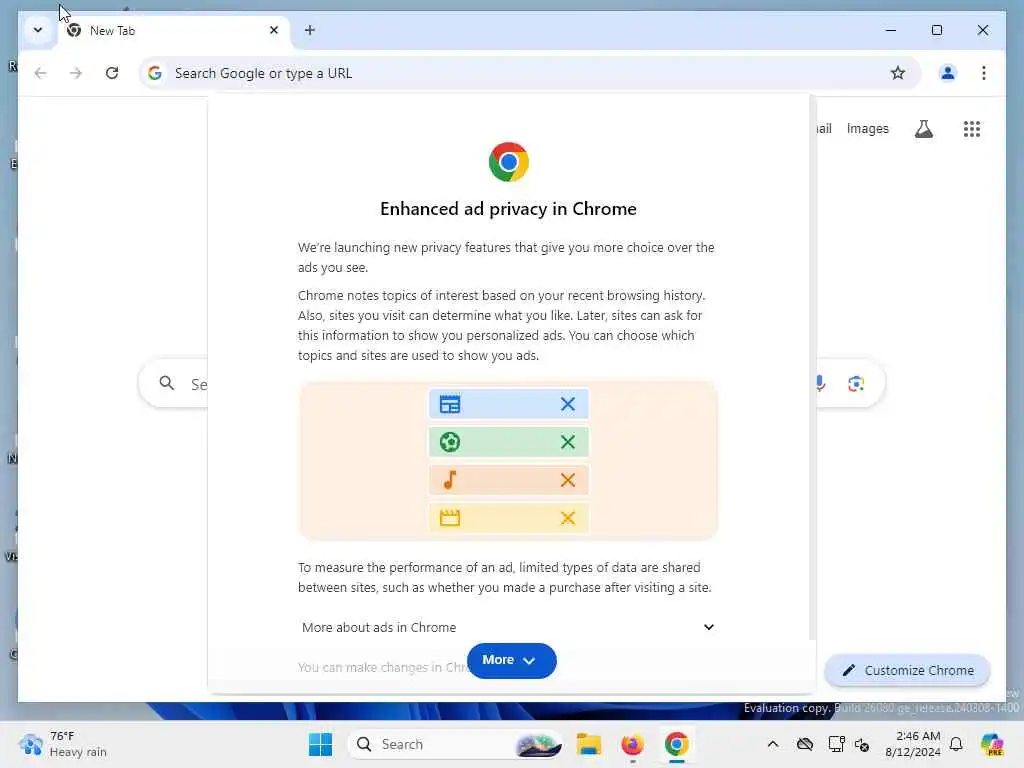Image resolution: width=1024 pixels, height=768 pixels.
Task: Search by image with Google Lens
Action: tap(856, 383)
